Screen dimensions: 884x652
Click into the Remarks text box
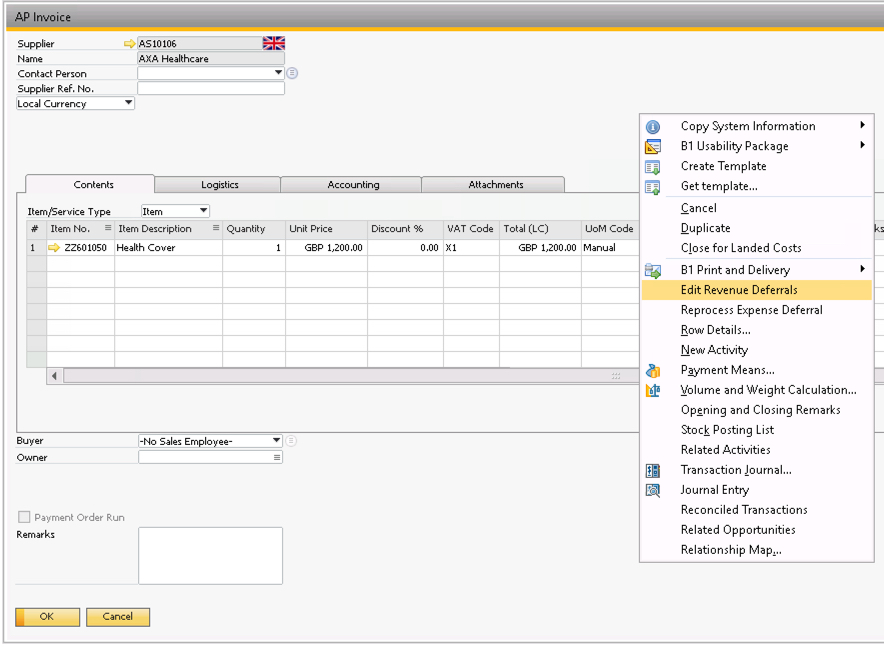(210, 555)
